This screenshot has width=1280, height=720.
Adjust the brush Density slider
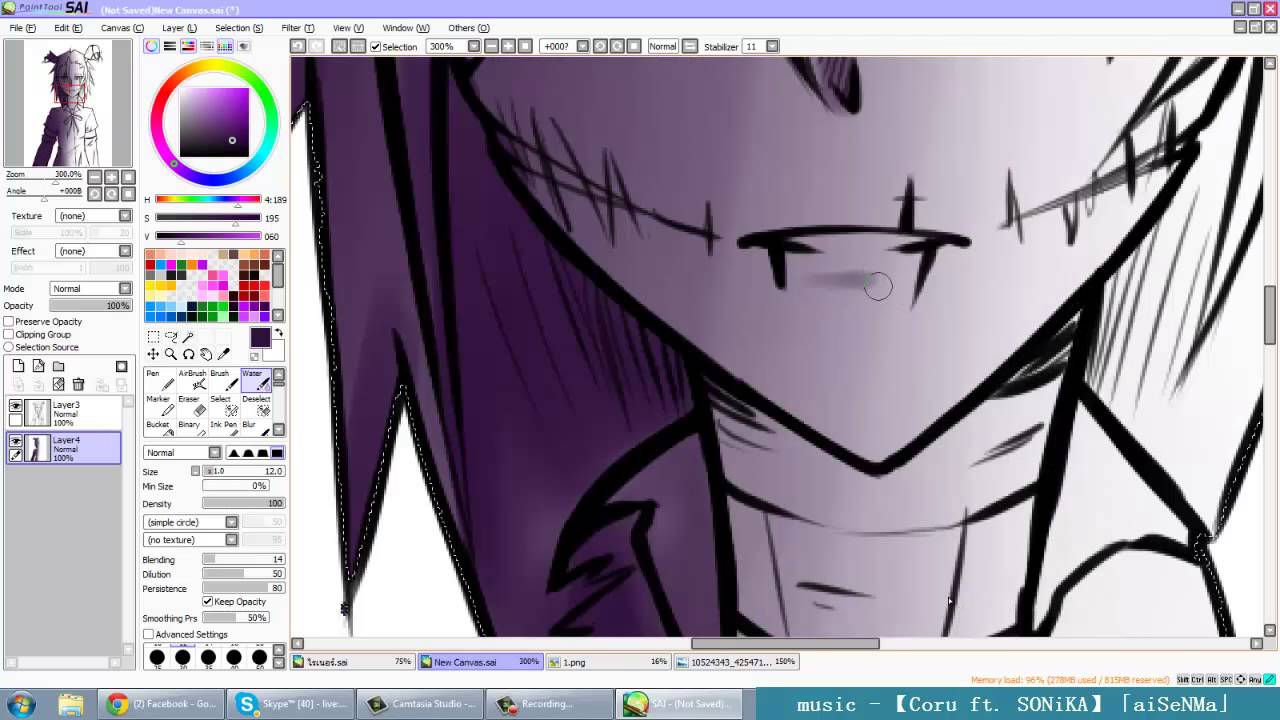coord(243,504)
